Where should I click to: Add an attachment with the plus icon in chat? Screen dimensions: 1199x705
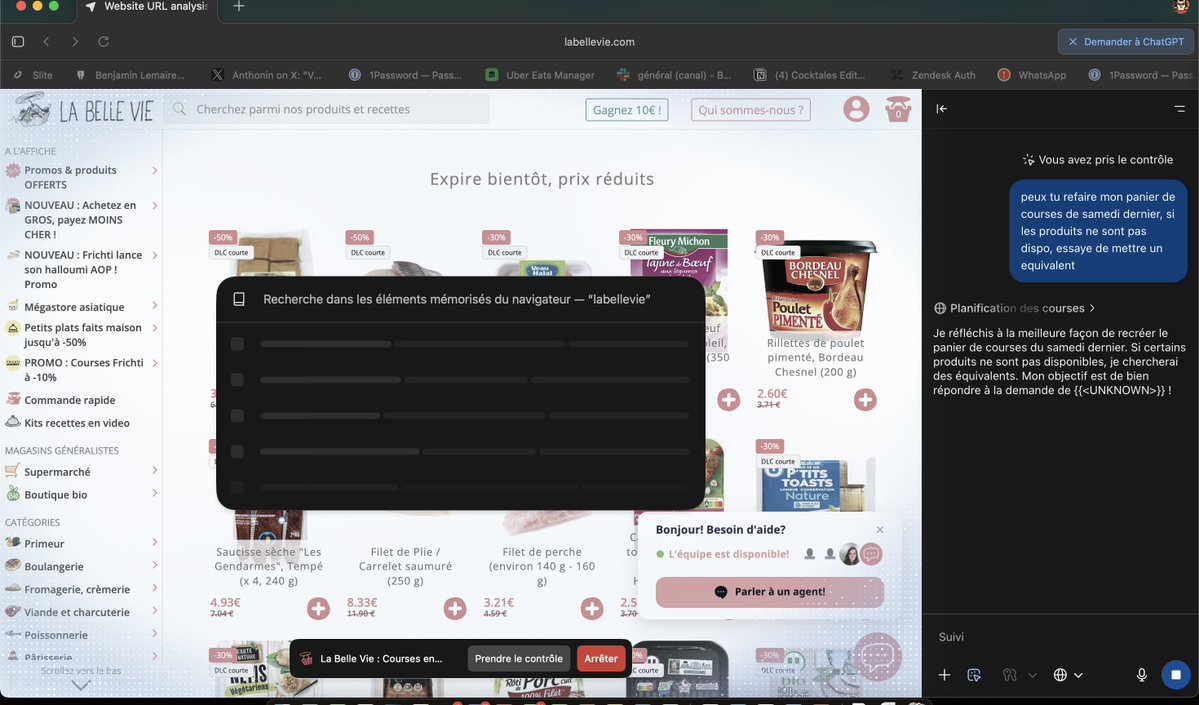[944, 674]
